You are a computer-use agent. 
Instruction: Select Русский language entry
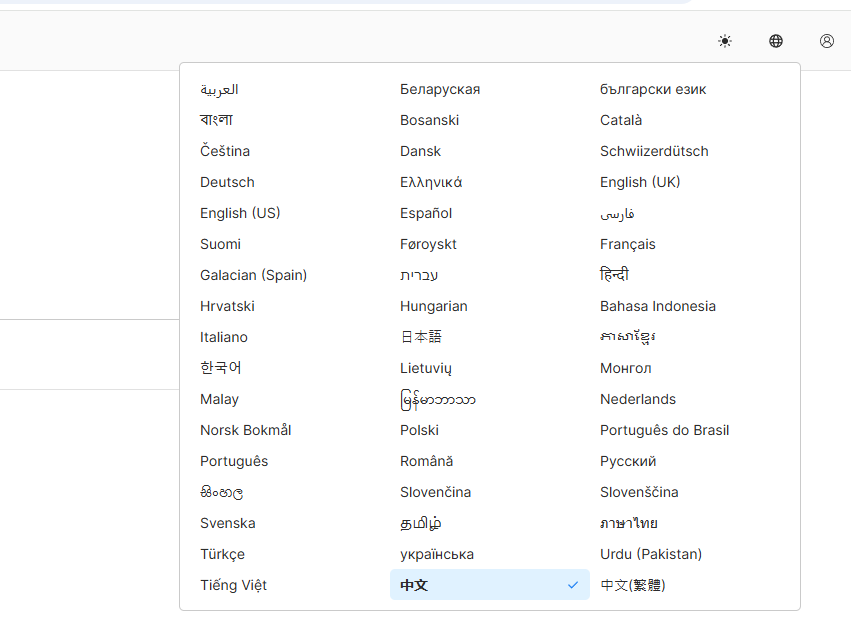click(628, 461)
